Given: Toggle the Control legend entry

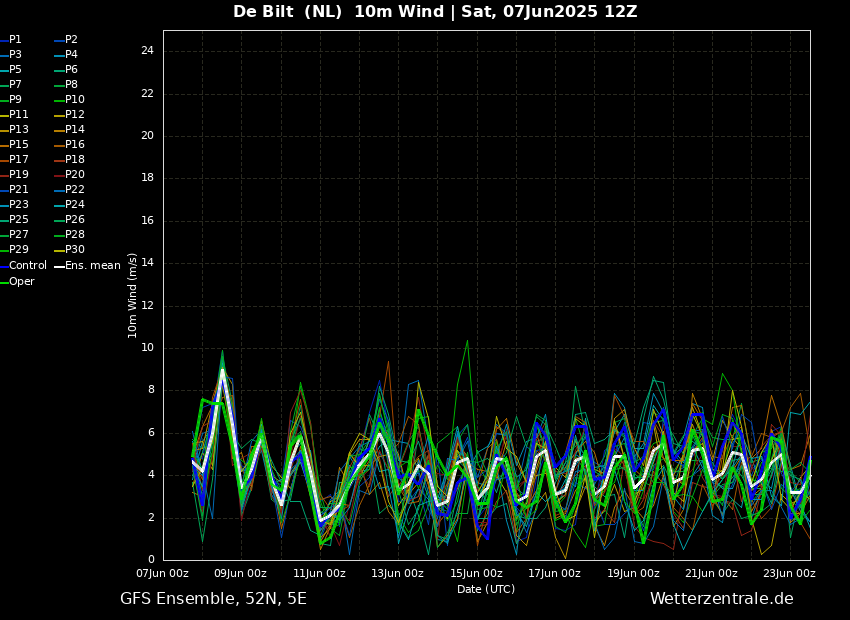Looking at the screenshot, I should pos(27,266).
